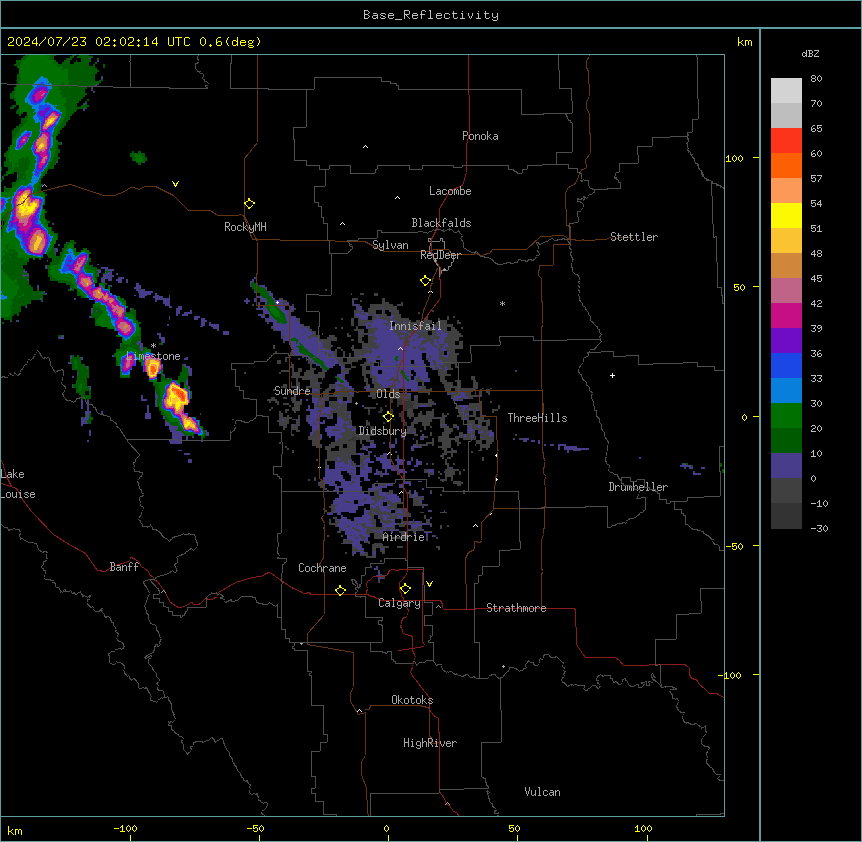Select the red 60-65 dBZ legend swatch

pyautogui.click(x=786, y=141)
